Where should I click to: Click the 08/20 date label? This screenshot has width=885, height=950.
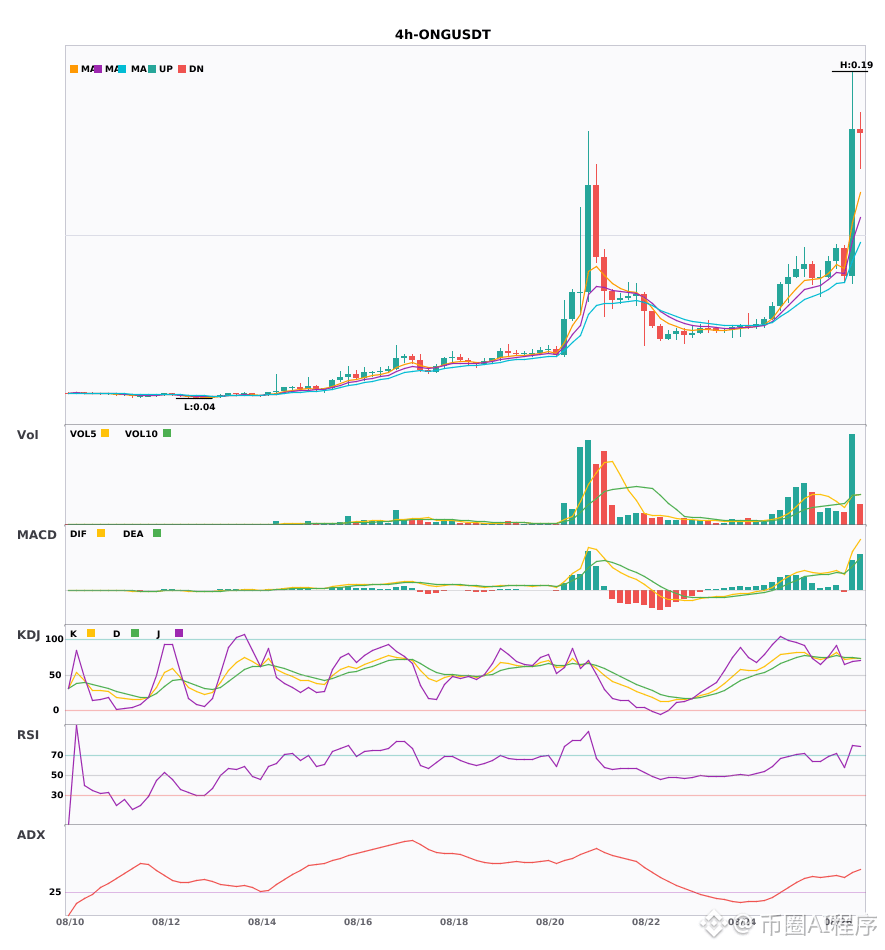coord(550,922)
